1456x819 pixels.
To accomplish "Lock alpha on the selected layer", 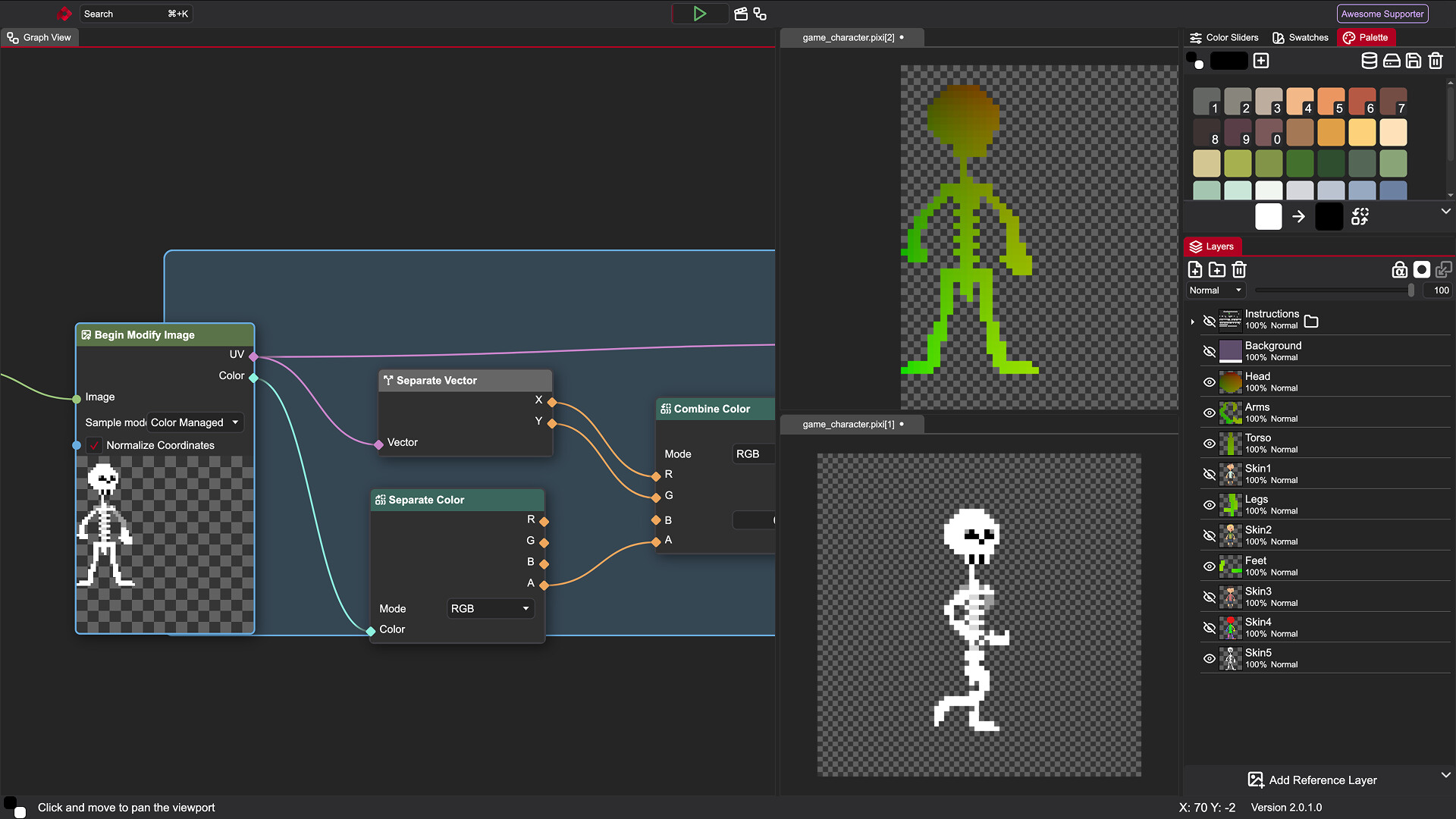I will point(1399,269).
